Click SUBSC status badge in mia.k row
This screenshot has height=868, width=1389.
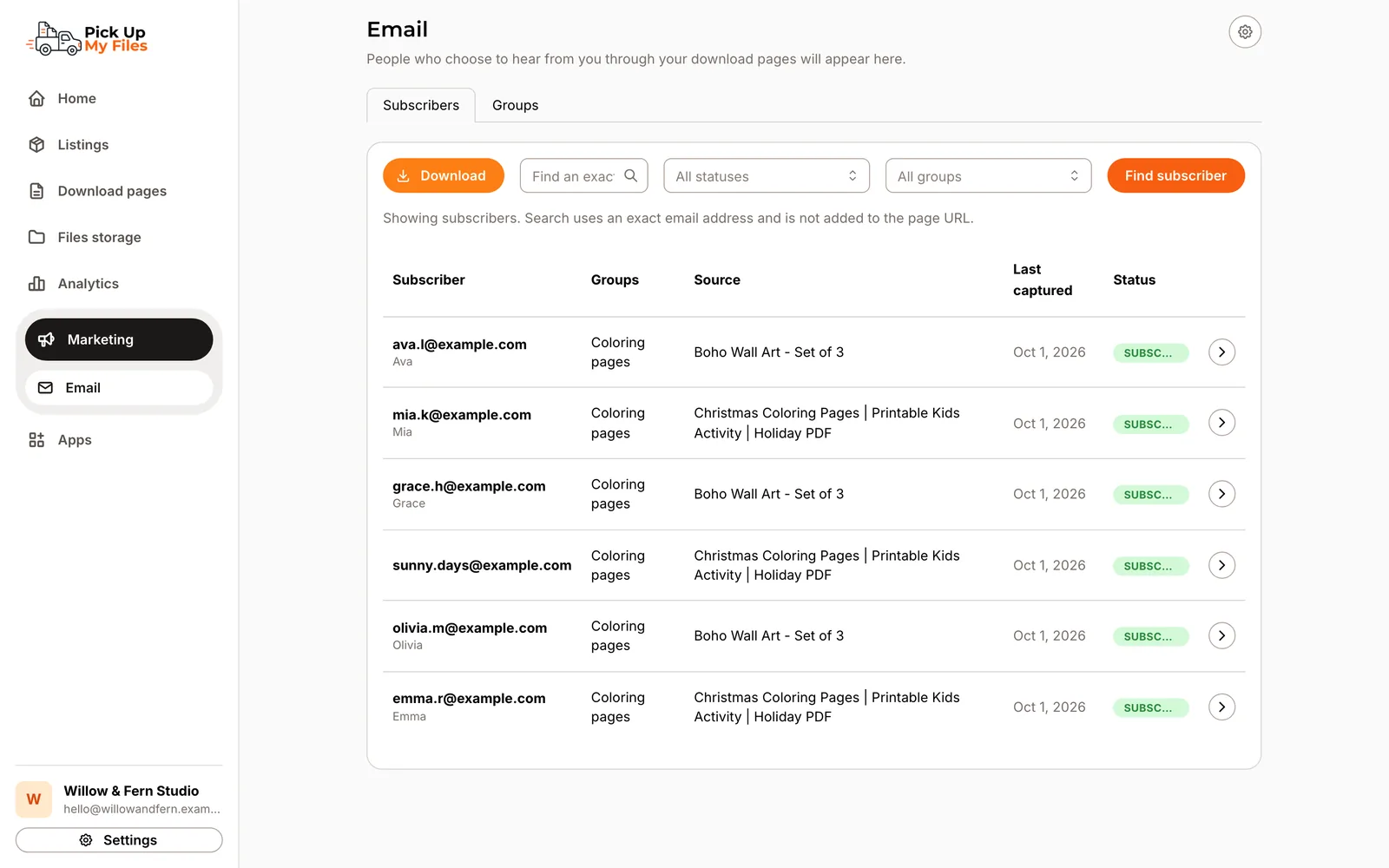1150,424
